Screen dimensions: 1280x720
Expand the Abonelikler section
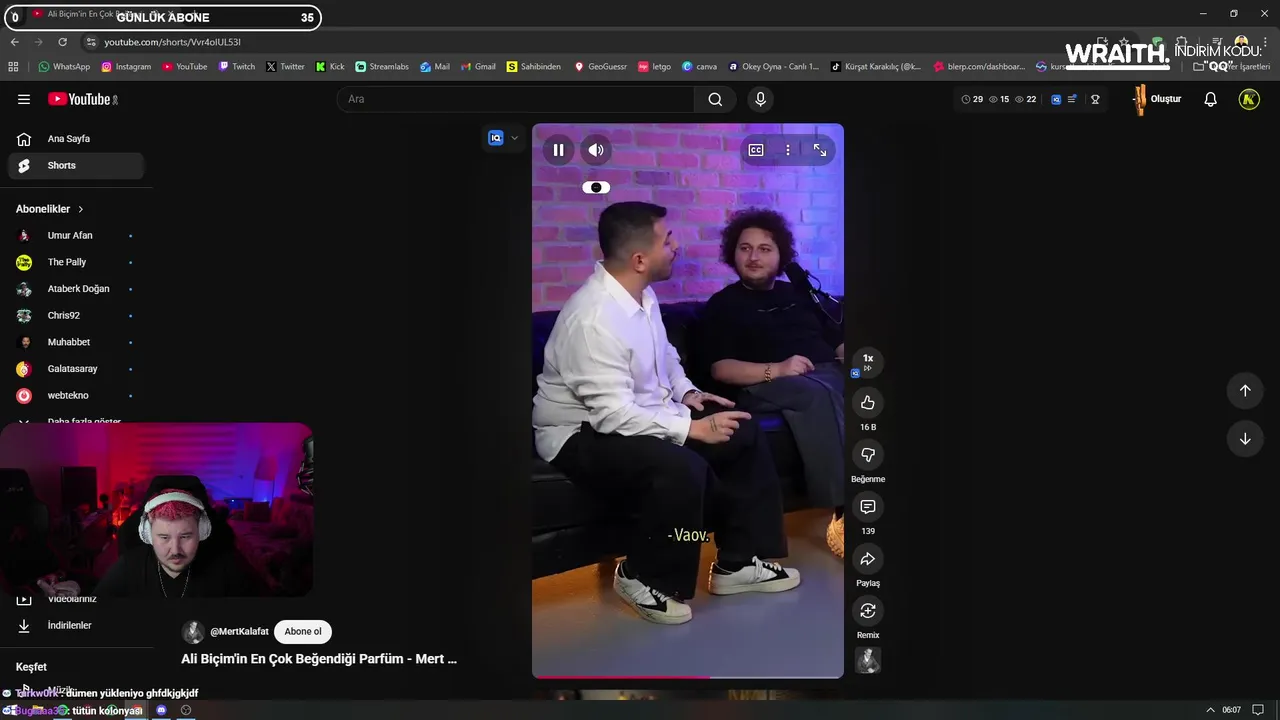(50, 209)
